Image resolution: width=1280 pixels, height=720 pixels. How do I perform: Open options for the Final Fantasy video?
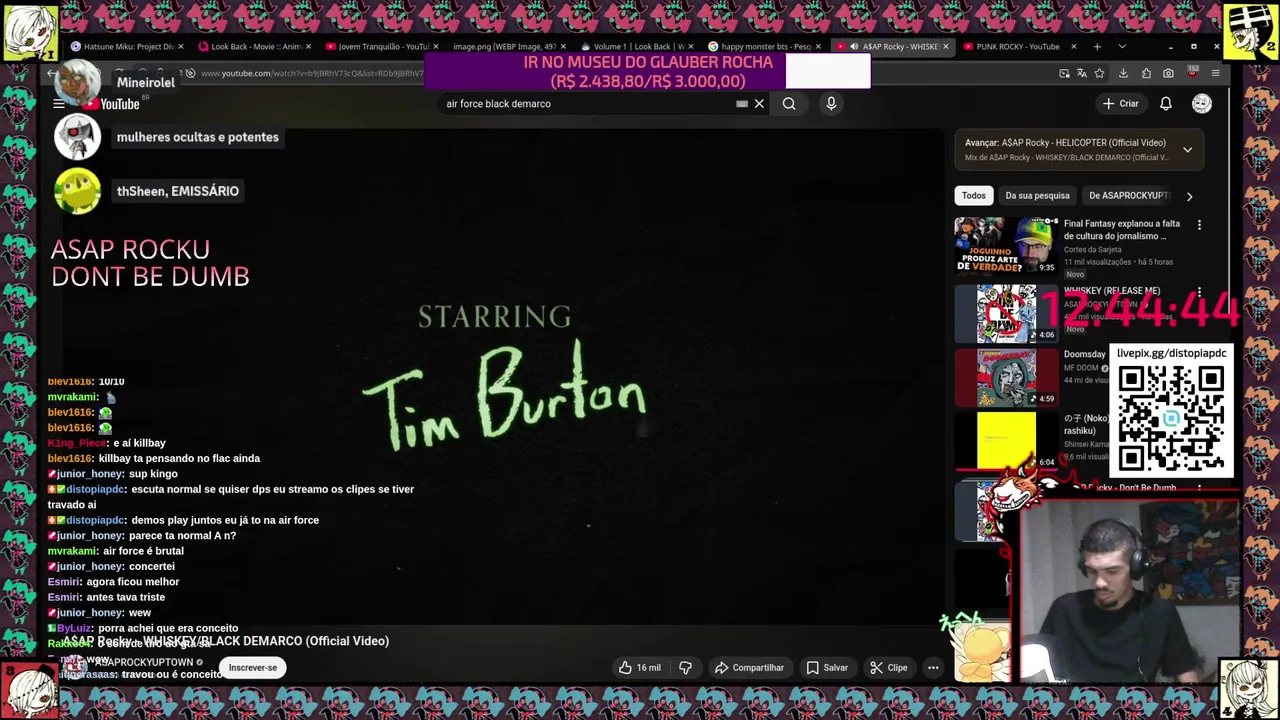(1199, 225)
